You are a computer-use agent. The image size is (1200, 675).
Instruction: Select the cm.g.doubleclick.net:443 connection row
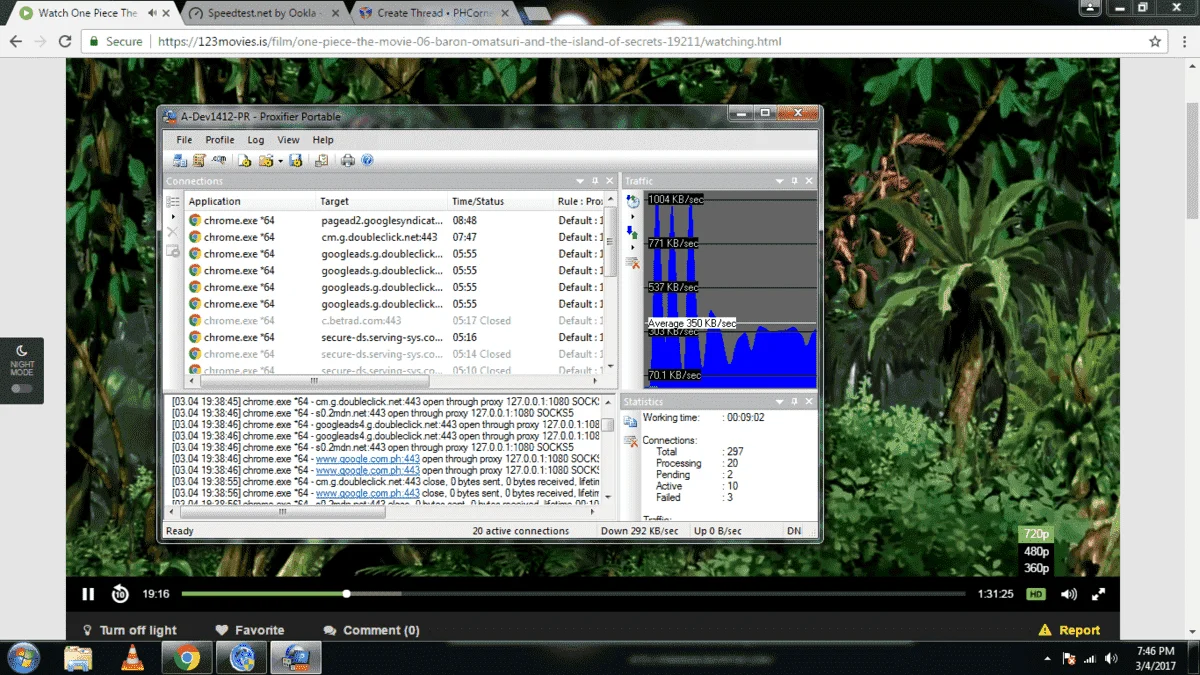click(x=396, y=237)
